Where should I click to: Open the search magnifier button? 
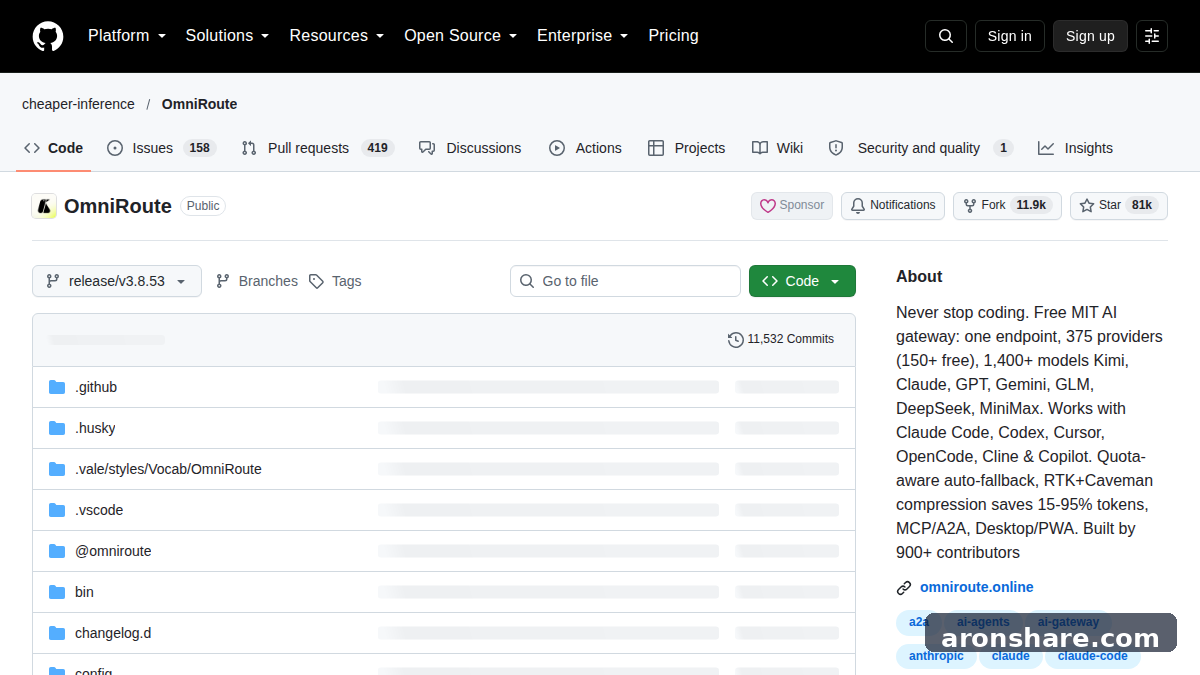pos(946,36)
